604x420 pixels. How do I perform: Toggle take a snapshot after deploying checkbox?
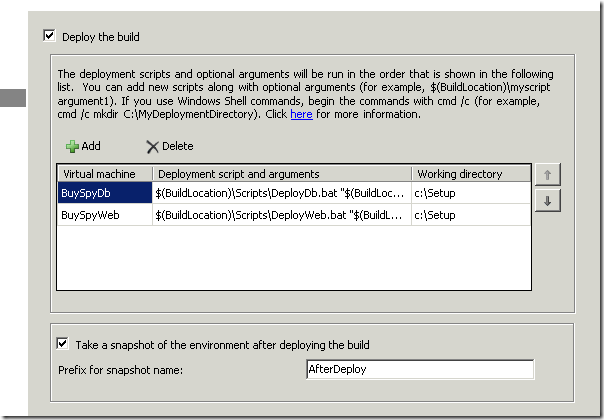pyautogui.click(x=62, y=343)
